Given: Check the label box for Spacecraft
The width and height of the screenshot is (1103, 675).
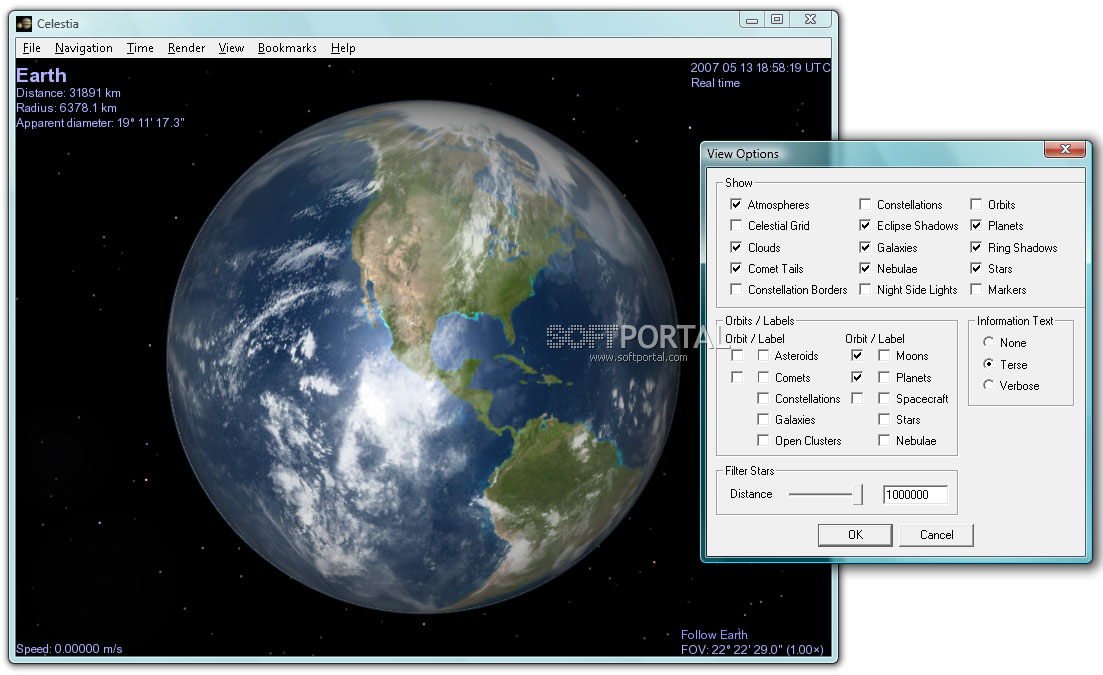Looking at the screenshot, I should [884, 399].
